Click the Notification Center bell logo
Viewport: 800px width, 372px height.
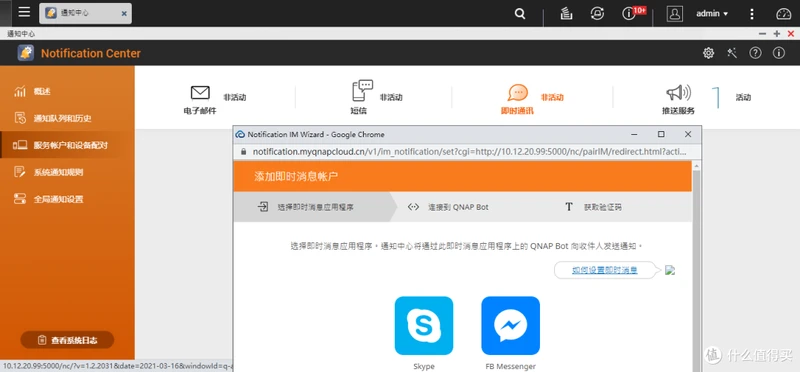(26, 53)
